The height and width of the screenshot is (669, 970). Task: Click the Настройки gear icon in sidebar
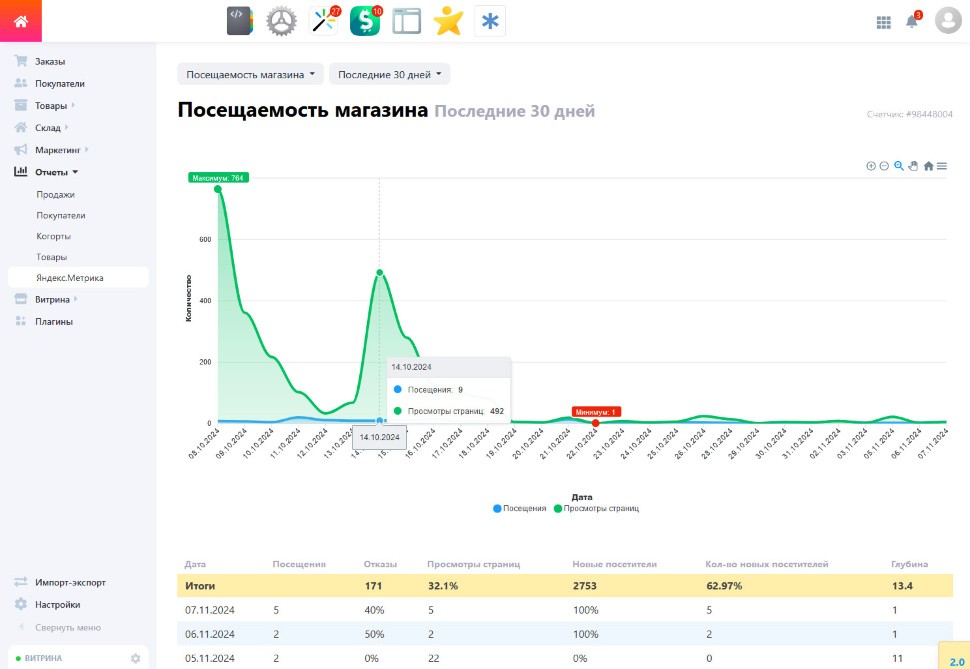21,604
